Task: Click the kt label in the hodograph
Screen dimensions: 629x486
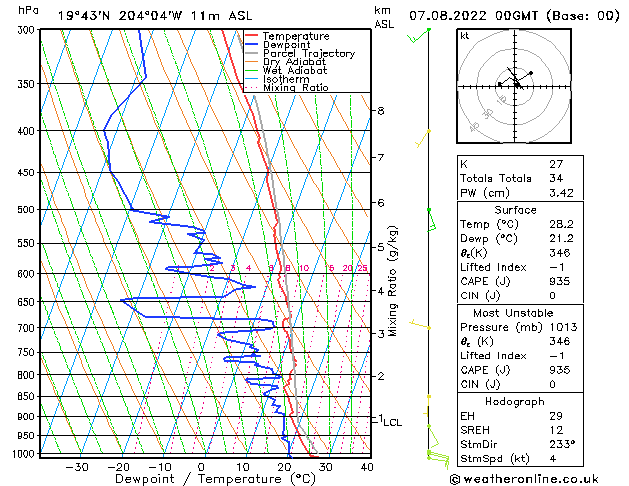Action: (x=465, y=36)
